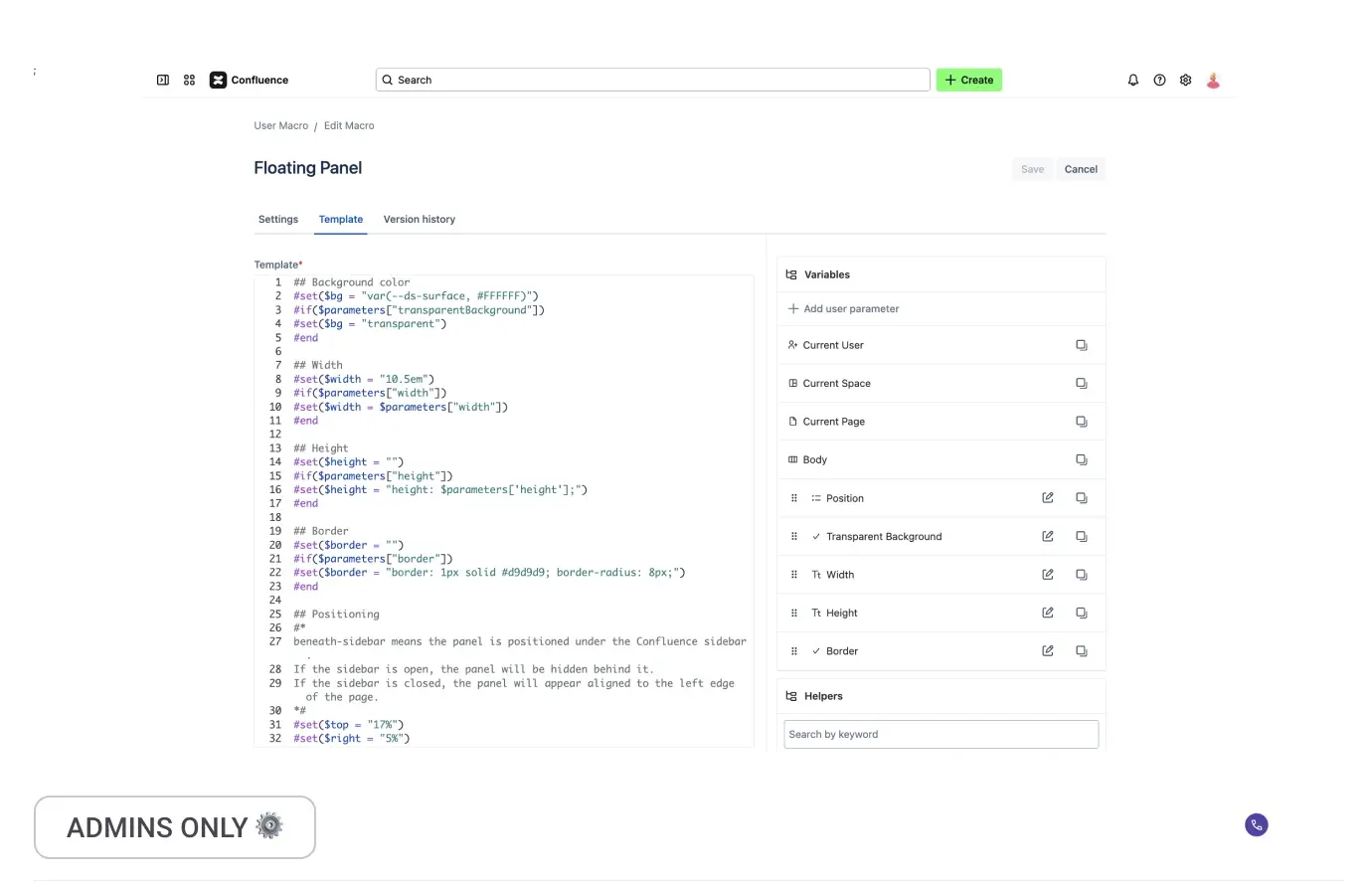Image resolution: width=1372 pixels, height=885 pixels.
Task: Copy the Current User variable
Action: click(x=1082, y=345)
